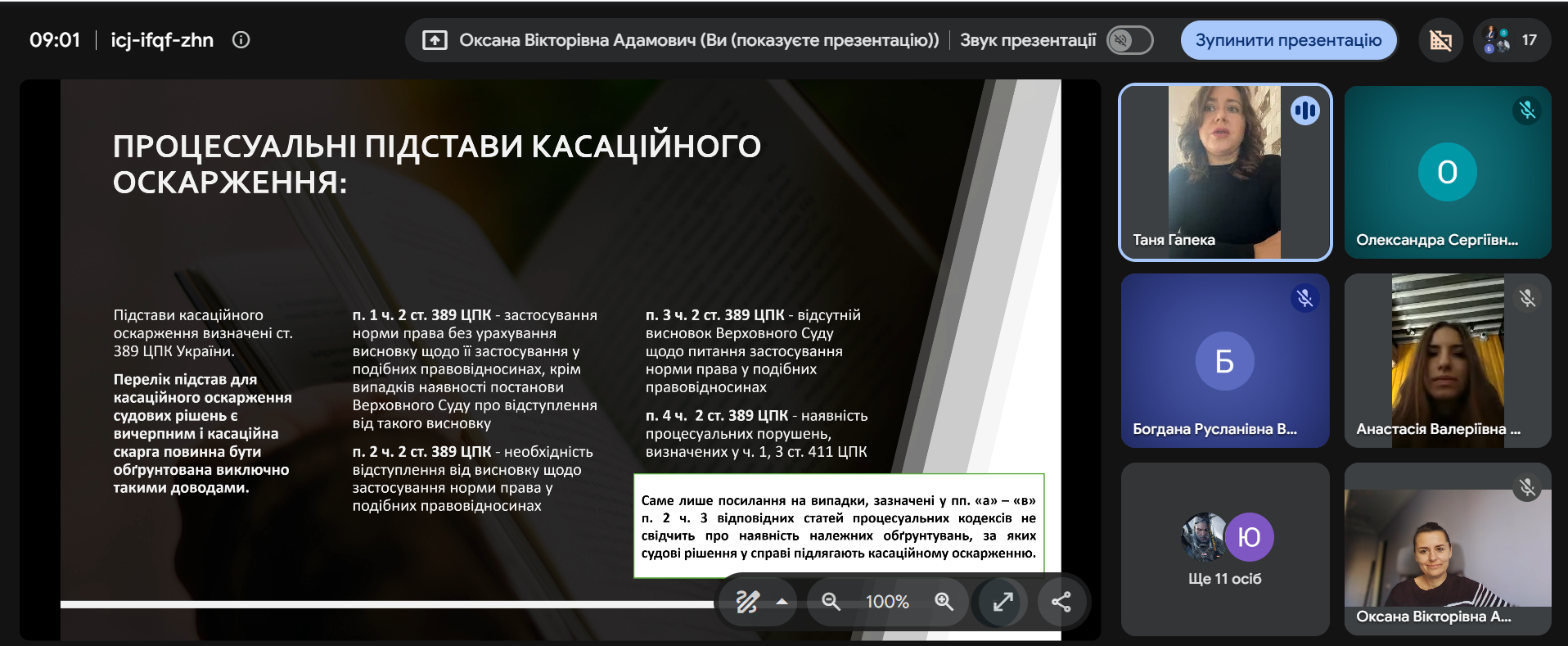Click the slide title "ПРОЦЕСУАЛЬНІ ПІДСТАВИ КАСАЦІЙНОГО ОСКАРЖЕННЯ"
The width and height of the screenshot is (1568, 646).
(x=437, y=164)
